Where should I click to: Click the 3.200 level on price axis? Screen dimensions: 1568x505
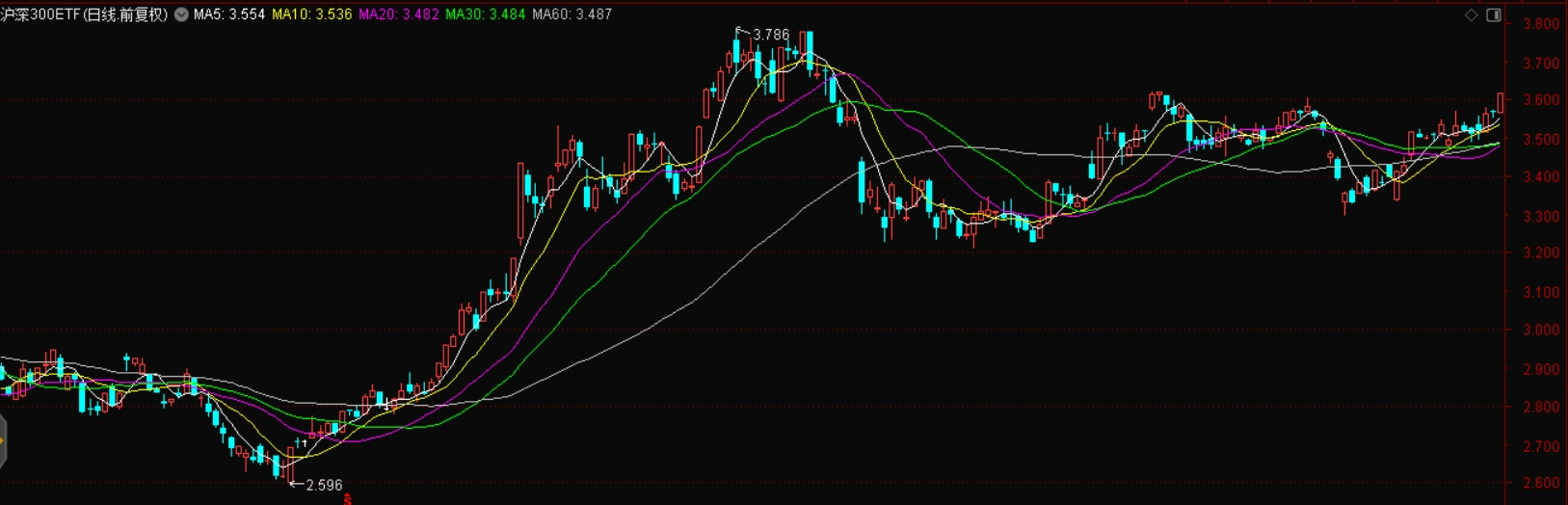point(1539,253)
